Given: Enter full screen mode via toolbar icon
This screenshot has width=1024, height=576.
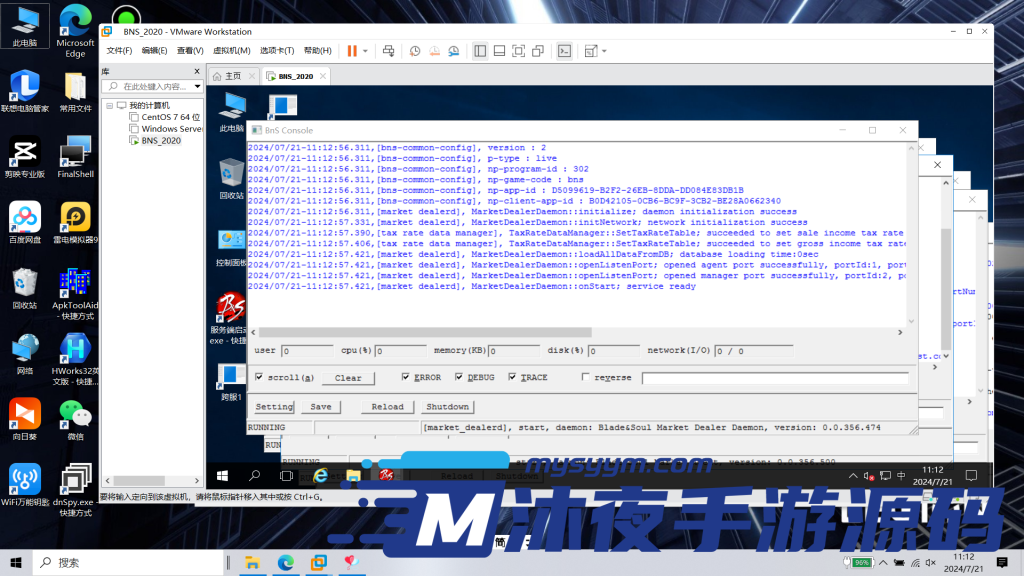Looking at the screenshot, I should pos(519,51).
